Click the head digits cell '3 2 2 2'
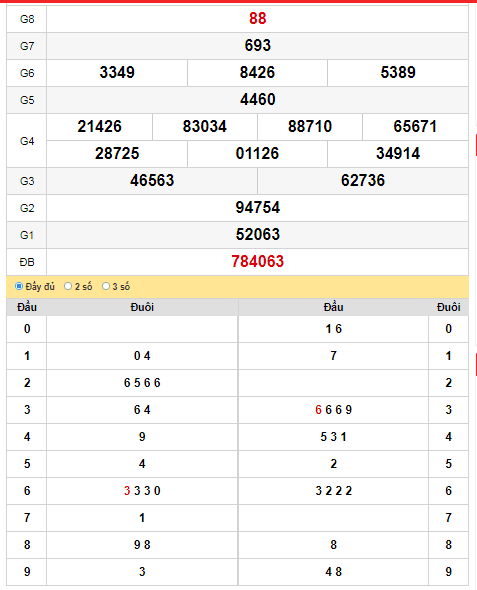This screenshot has height=590, width=477. click(x=334, y=491)
